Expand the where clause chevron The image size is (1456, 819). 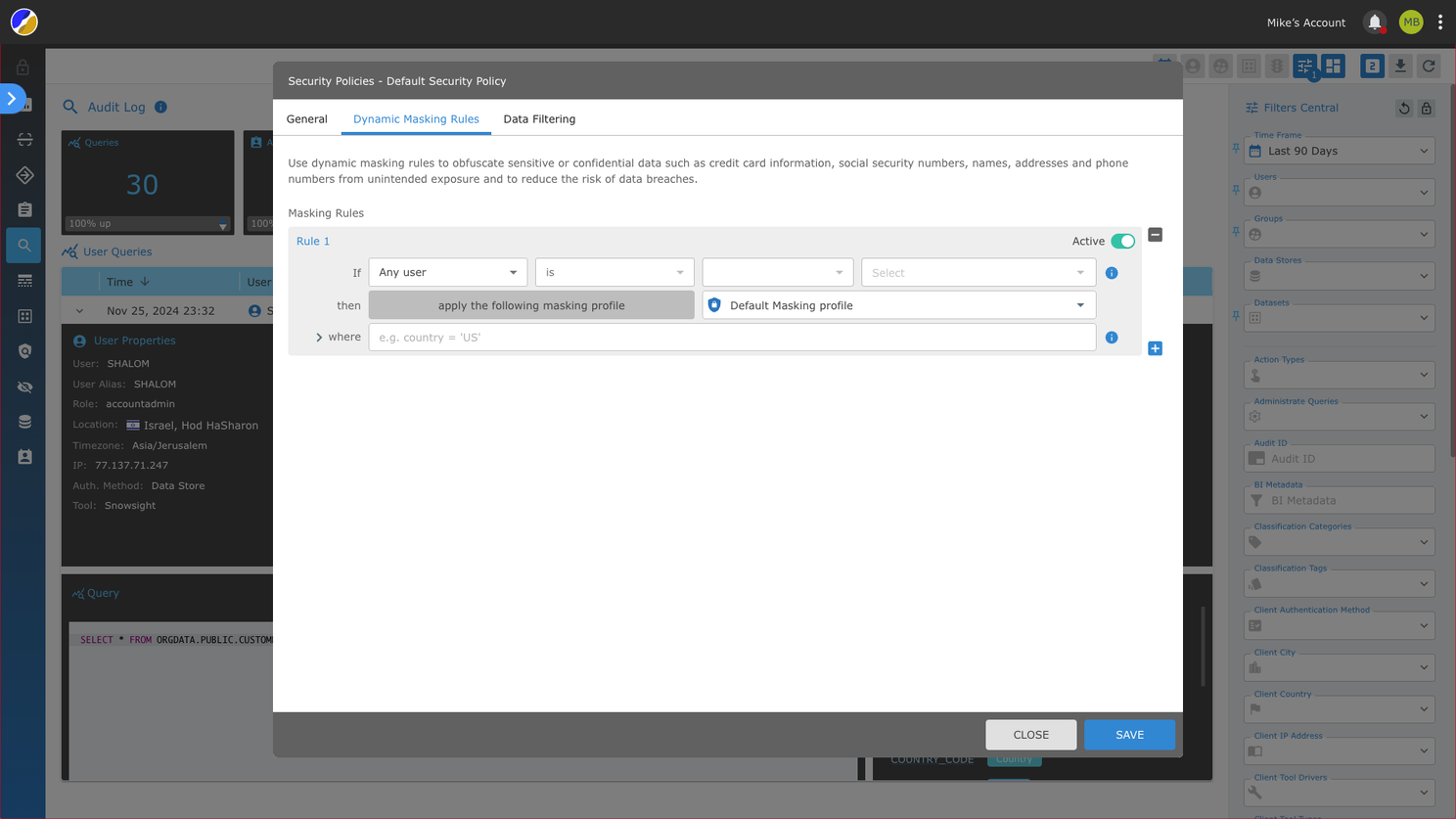click(319, 338)
